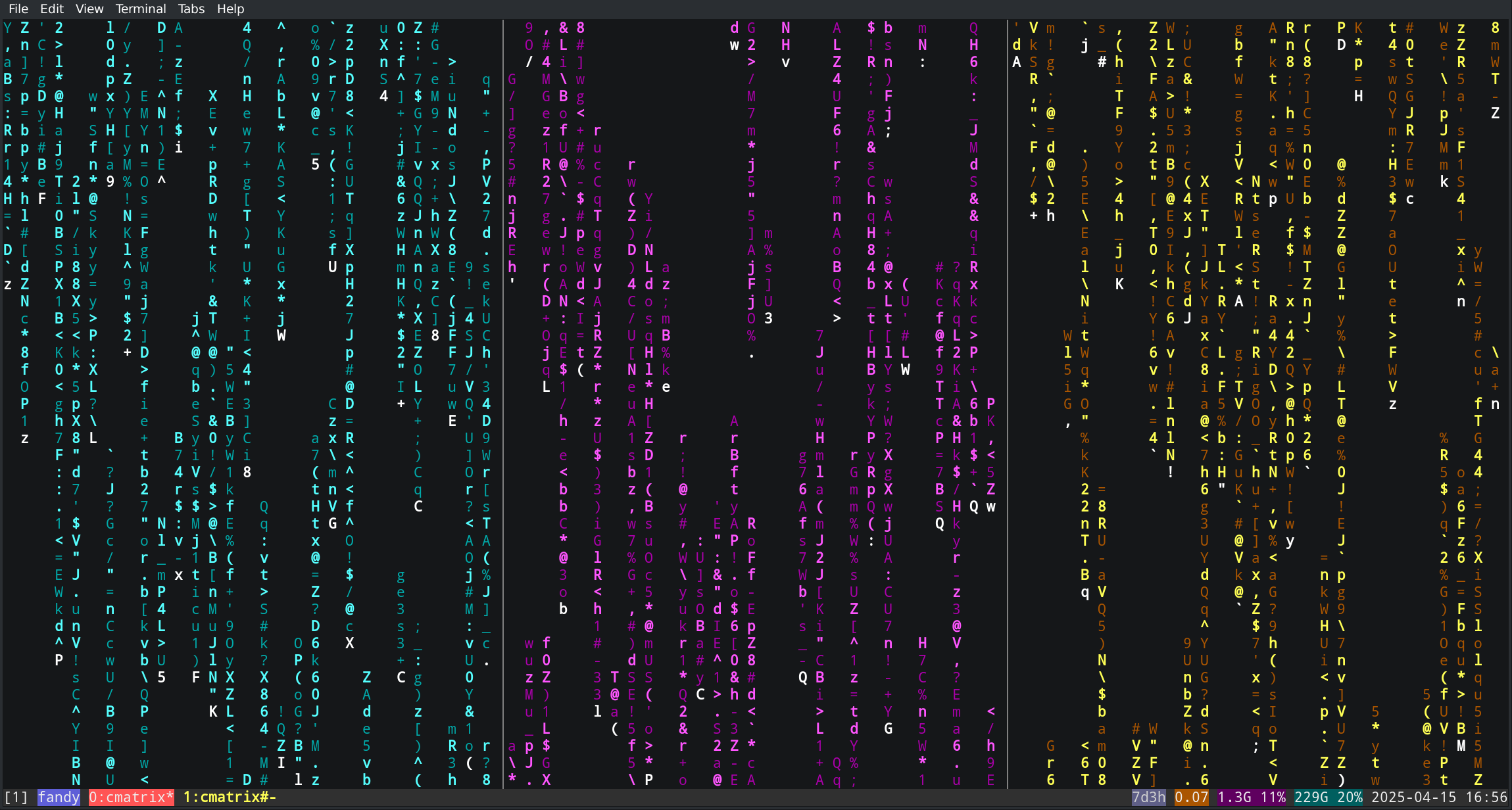Viewport: 1512px width, 810px height.
Task: Open the Tabs menu
Action: click(x=191, y=9)
